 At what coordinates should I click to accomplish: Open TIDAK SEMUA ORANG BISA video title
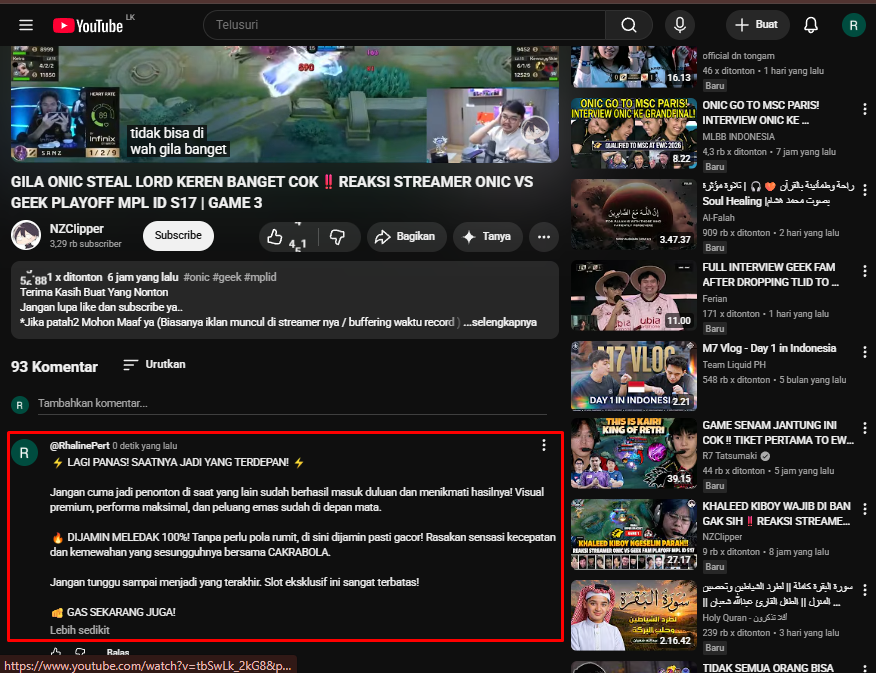click(x=768, y=667)
